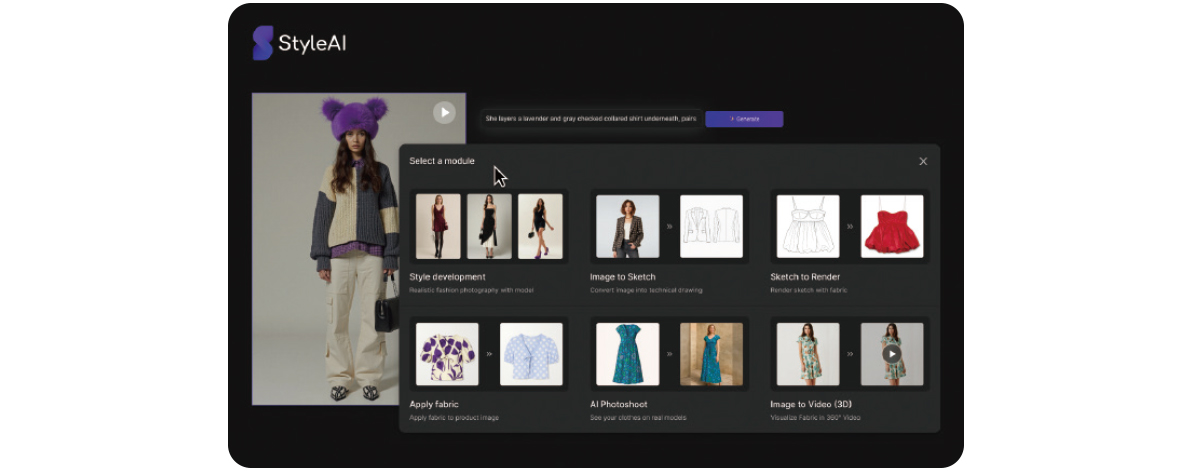Click the prompt text input field
Viewport: 1193px width, 471px height.
click(x=590, y=119)
